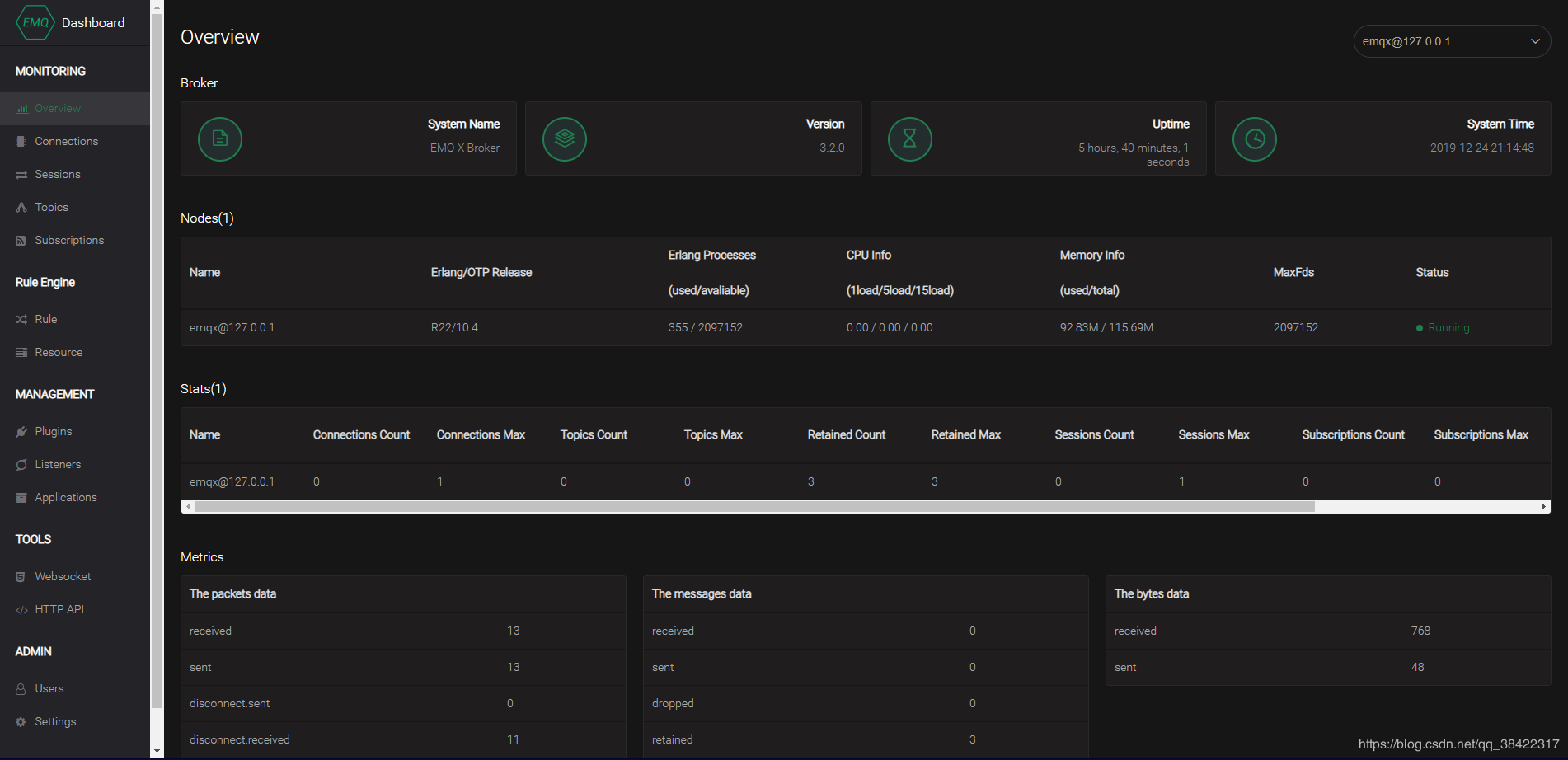Viewport: 1568px width, 760px height.
Task: Click the sidebar scrollbar down arrow
Action: 157,751
